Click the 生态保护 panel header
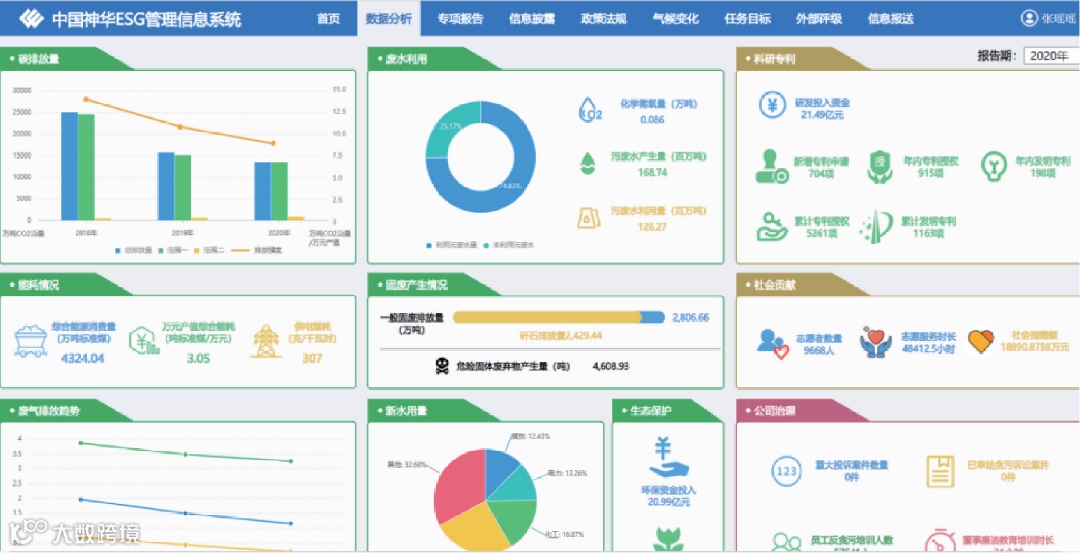 coord(667,411)
